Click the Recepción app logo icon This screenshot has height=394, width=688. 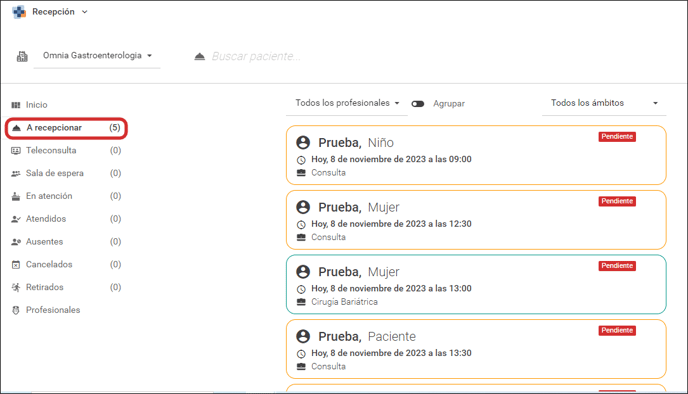(19, 12)
